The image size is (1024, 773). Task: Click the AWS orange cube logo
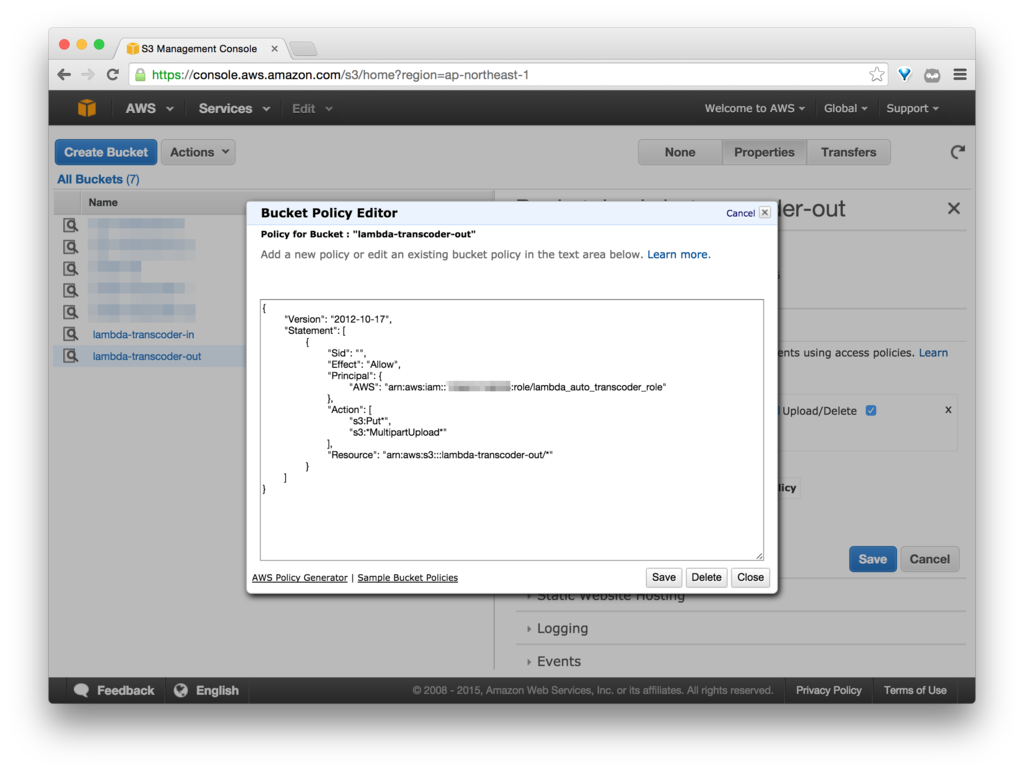tap(87, 108)
